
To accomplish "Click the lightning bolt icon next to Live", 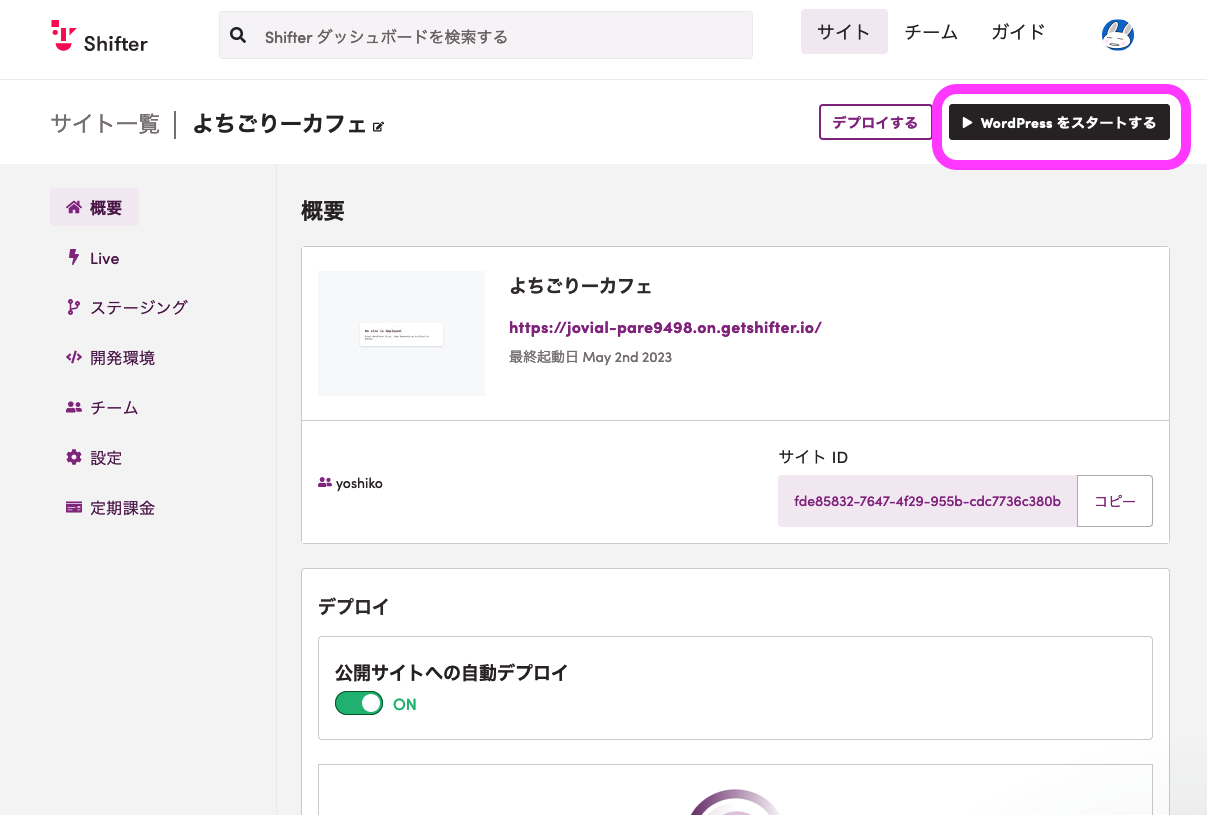I will (73, 258).
